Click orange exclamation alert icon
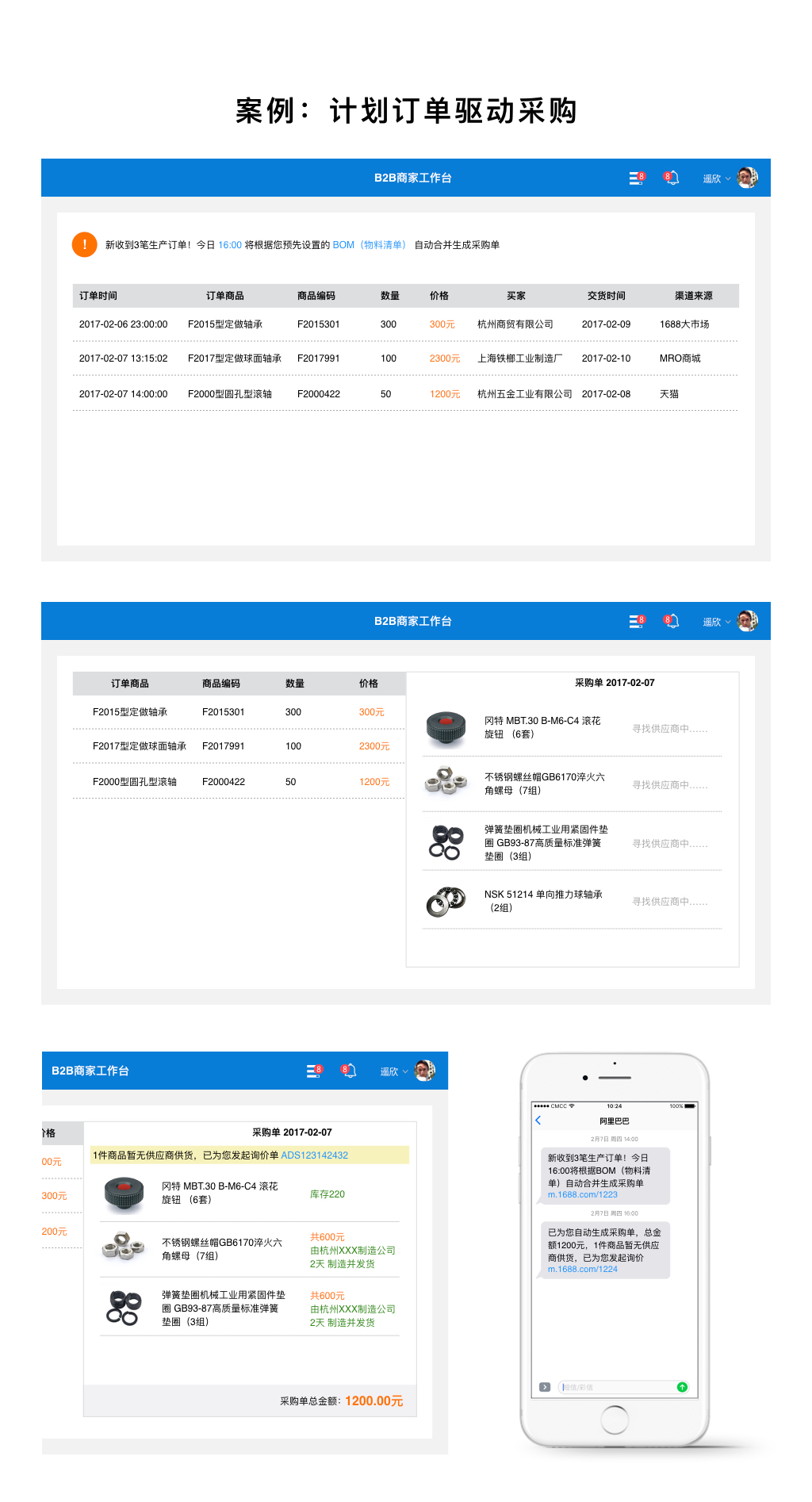Viewport: 812px width, 1502px height. 84,244
